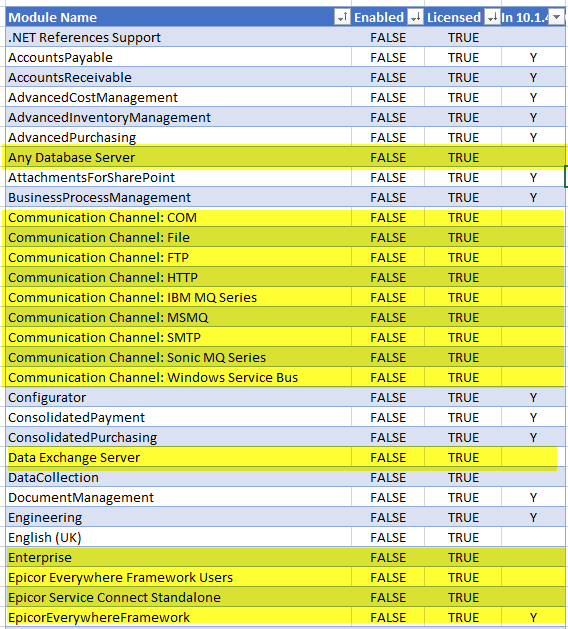
Task: Click the Configurator module cell
Action: click(x=179, y=397)
